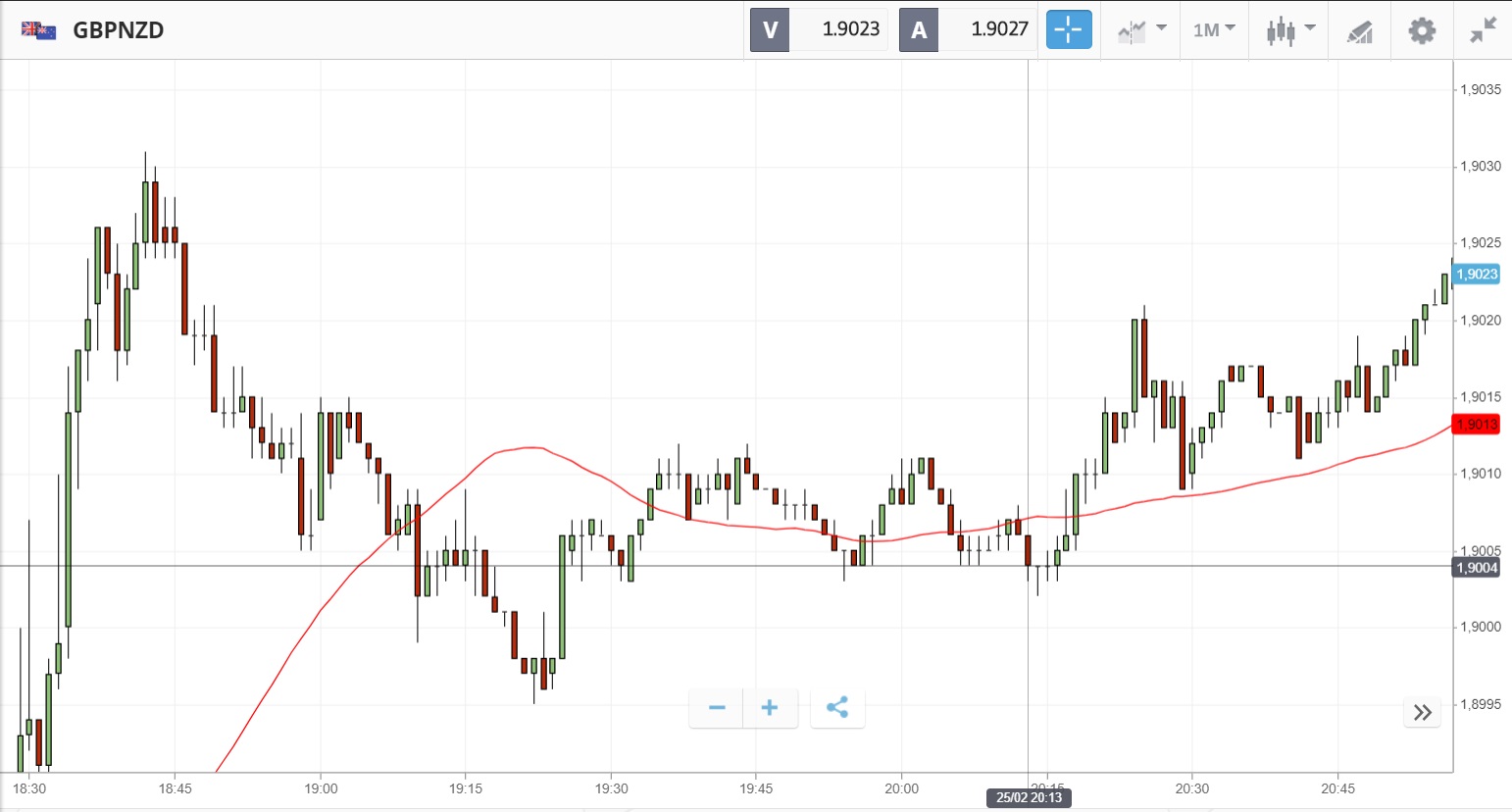1512x812 pixels.
Task: Expand the candlestick chart type dropdown
Action: tap(1289, 30)
